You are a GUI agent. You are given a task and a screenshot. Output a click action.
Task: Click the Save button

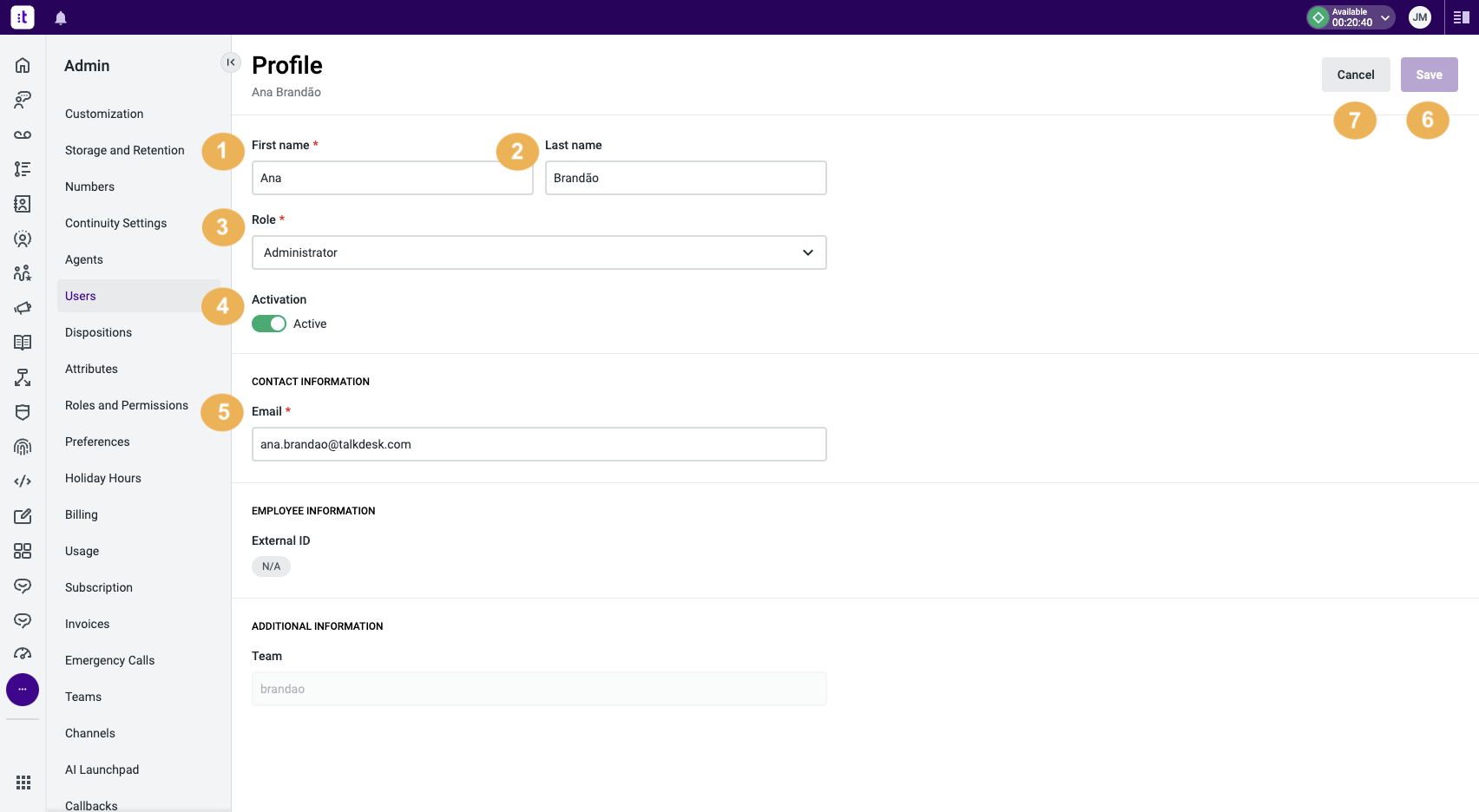click(x=1429, y=75)
